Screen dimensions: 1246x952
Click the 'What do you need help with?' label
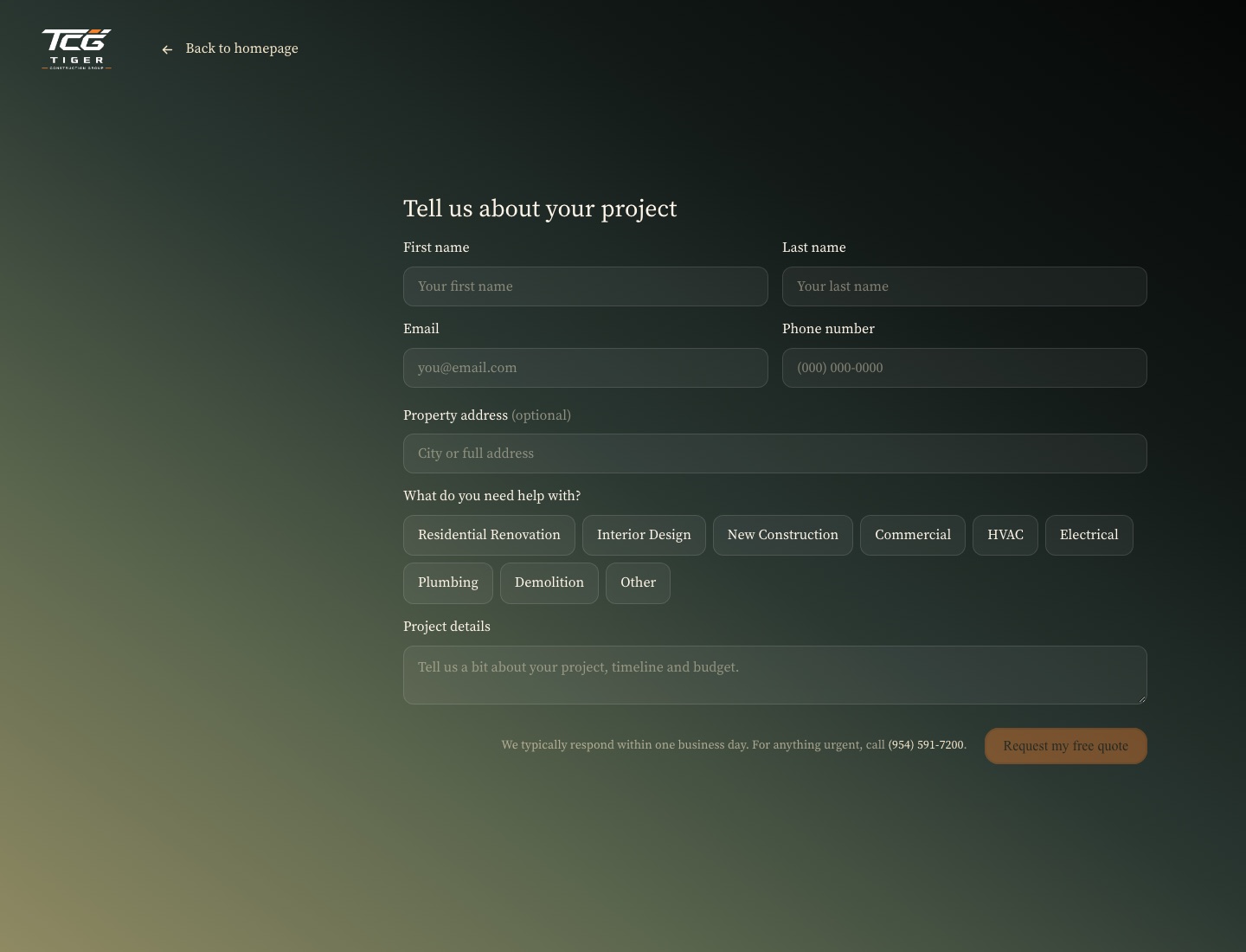pyautogui.click(x=491, y=496)
